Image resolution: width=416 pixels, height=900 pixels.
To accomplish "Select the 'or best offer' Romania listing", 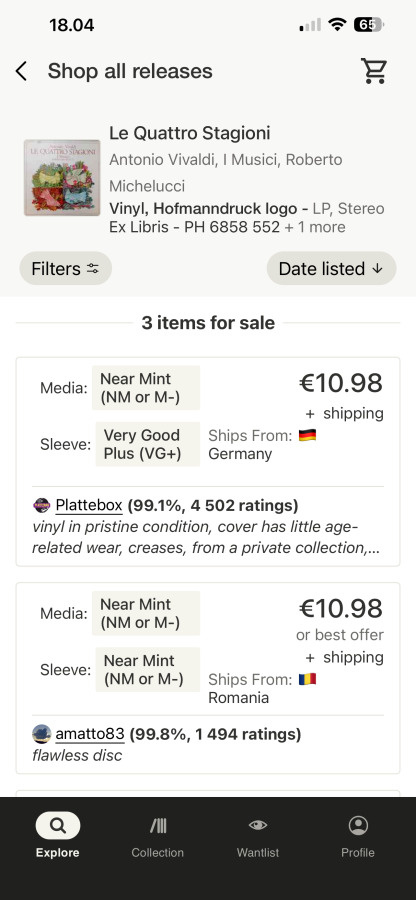I will click(x=340, y=635).
